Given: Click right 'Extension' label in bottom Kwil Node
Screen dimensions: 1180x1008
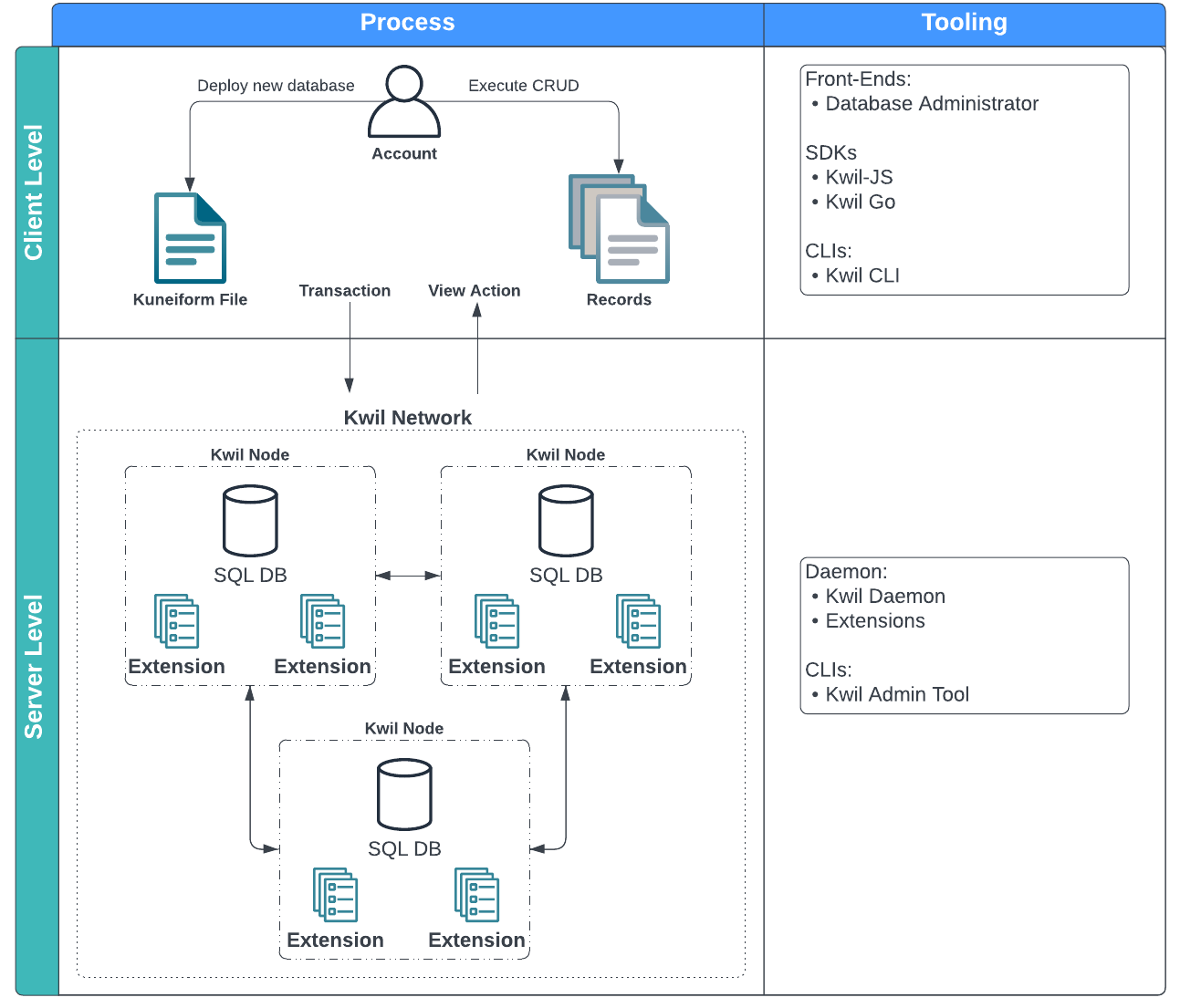Looking at the screenshot, I should point(477,940).
